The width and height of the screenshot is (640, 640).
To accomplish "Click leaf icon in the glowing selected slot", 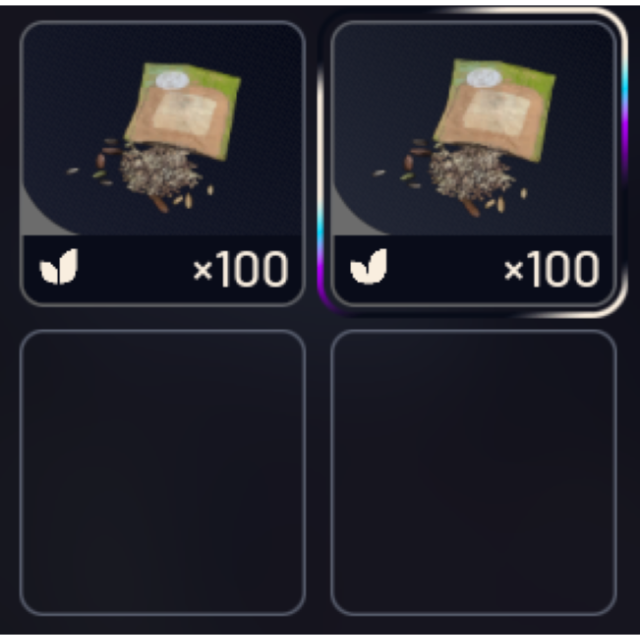I will pos(369,267).
